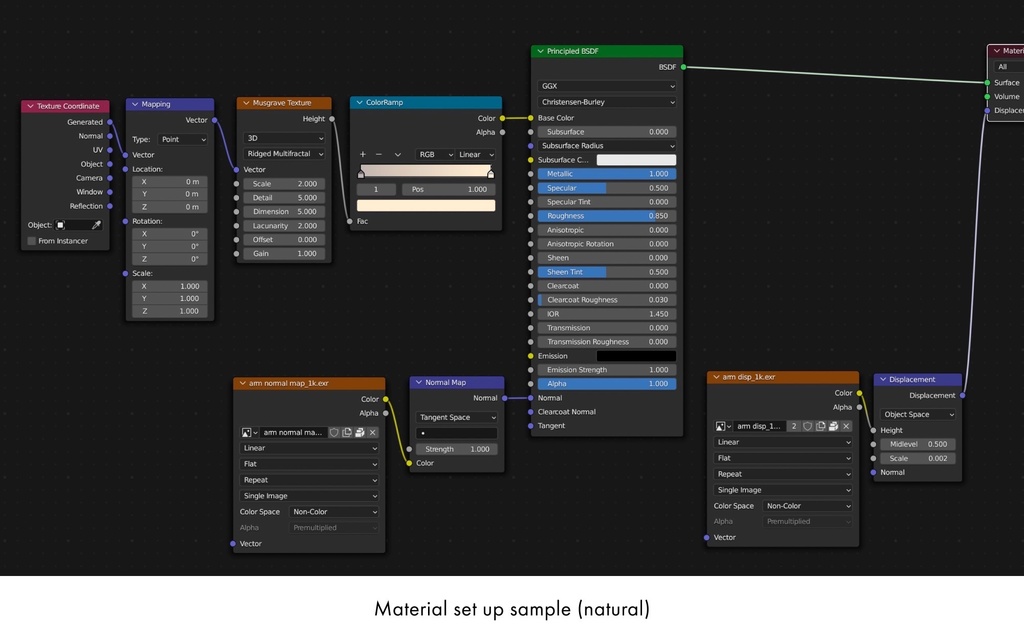1024x640 pixels.
Task: Open the ColorRamp tools chevron menu
Action: point(397,154)
